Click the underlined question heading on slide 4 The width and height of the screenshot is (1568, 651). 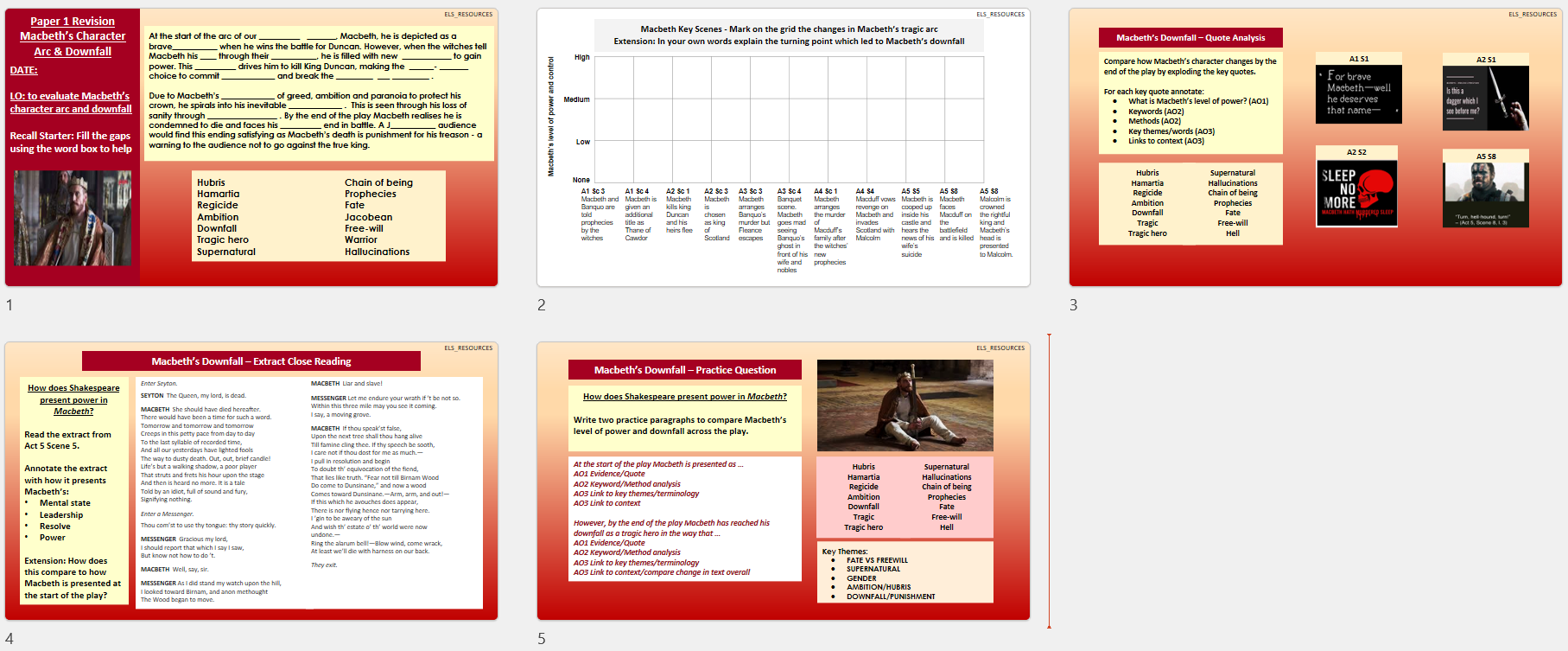point(73,399)
